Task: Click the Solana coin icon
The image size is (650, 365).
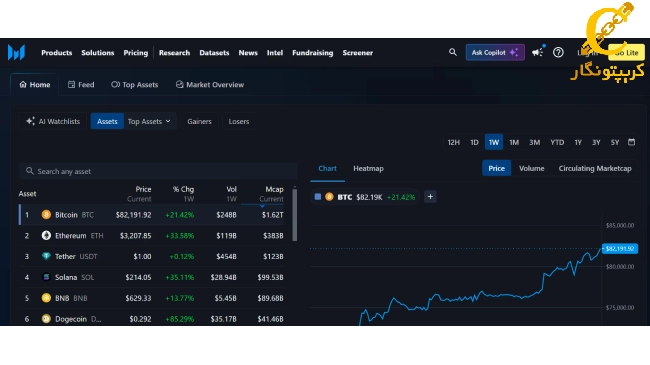Action: [x=46, y=277]
